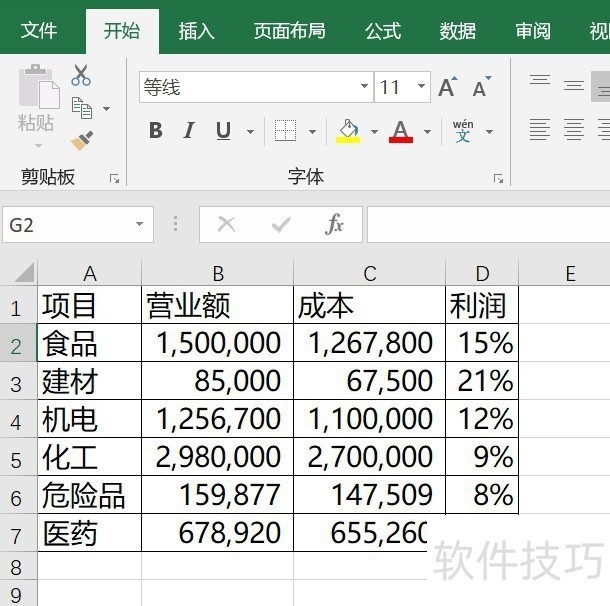The height and width of the screenshot is (606, 610).
Task: Click cell containing 85,000
Action: [x=217, y=381]
